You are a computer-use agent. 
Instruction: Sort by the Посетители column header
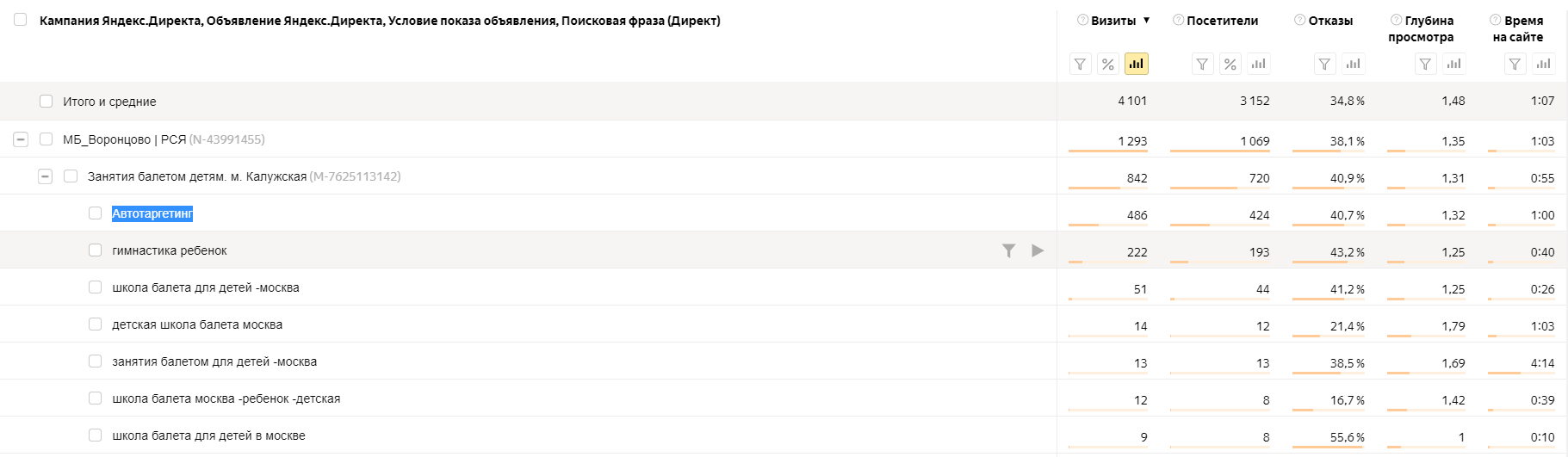[1222, 21]
